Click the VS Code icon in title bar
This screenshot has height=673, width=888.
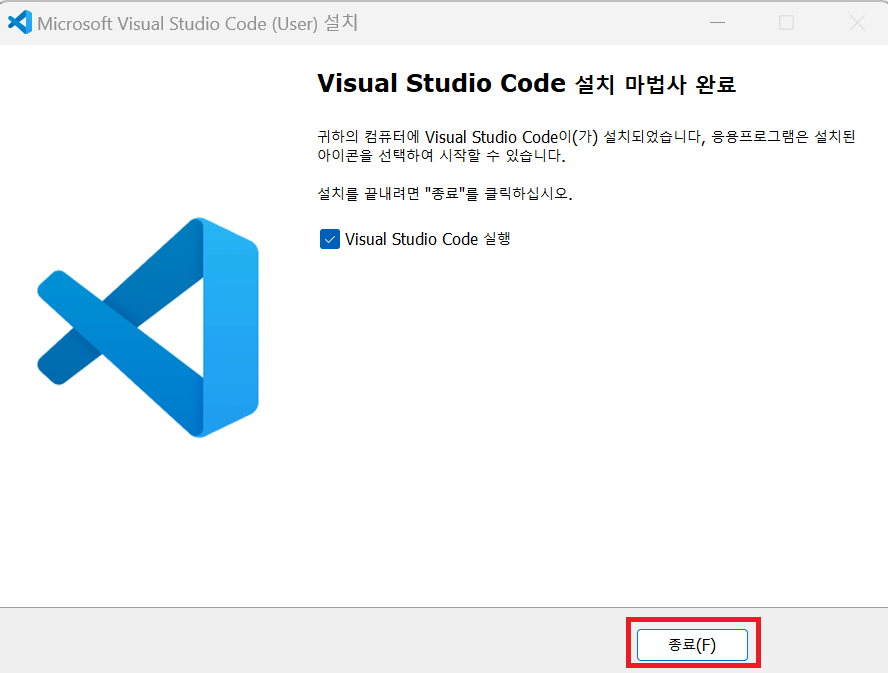point(20,23)
